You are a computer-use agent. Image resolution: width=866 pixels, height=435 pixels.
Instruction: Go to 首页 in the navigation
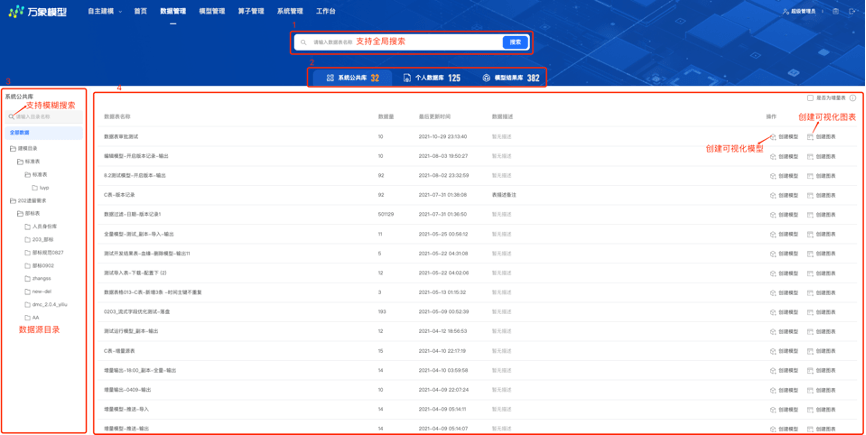click(x=140, y=12)
